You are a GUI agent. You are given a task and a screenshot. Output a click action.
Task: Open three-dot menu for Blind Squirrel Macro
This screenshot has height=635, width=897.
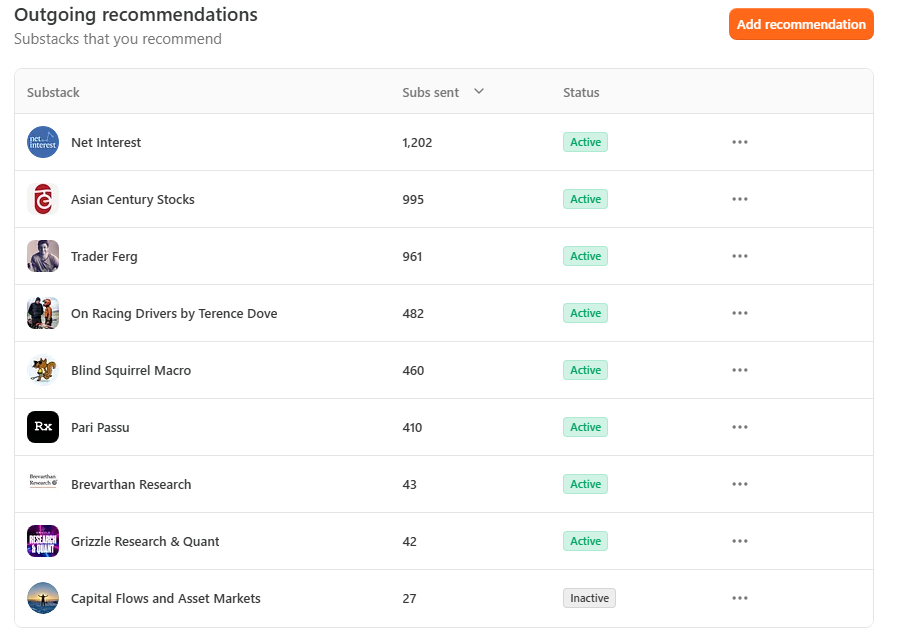(x=740, y=370)
